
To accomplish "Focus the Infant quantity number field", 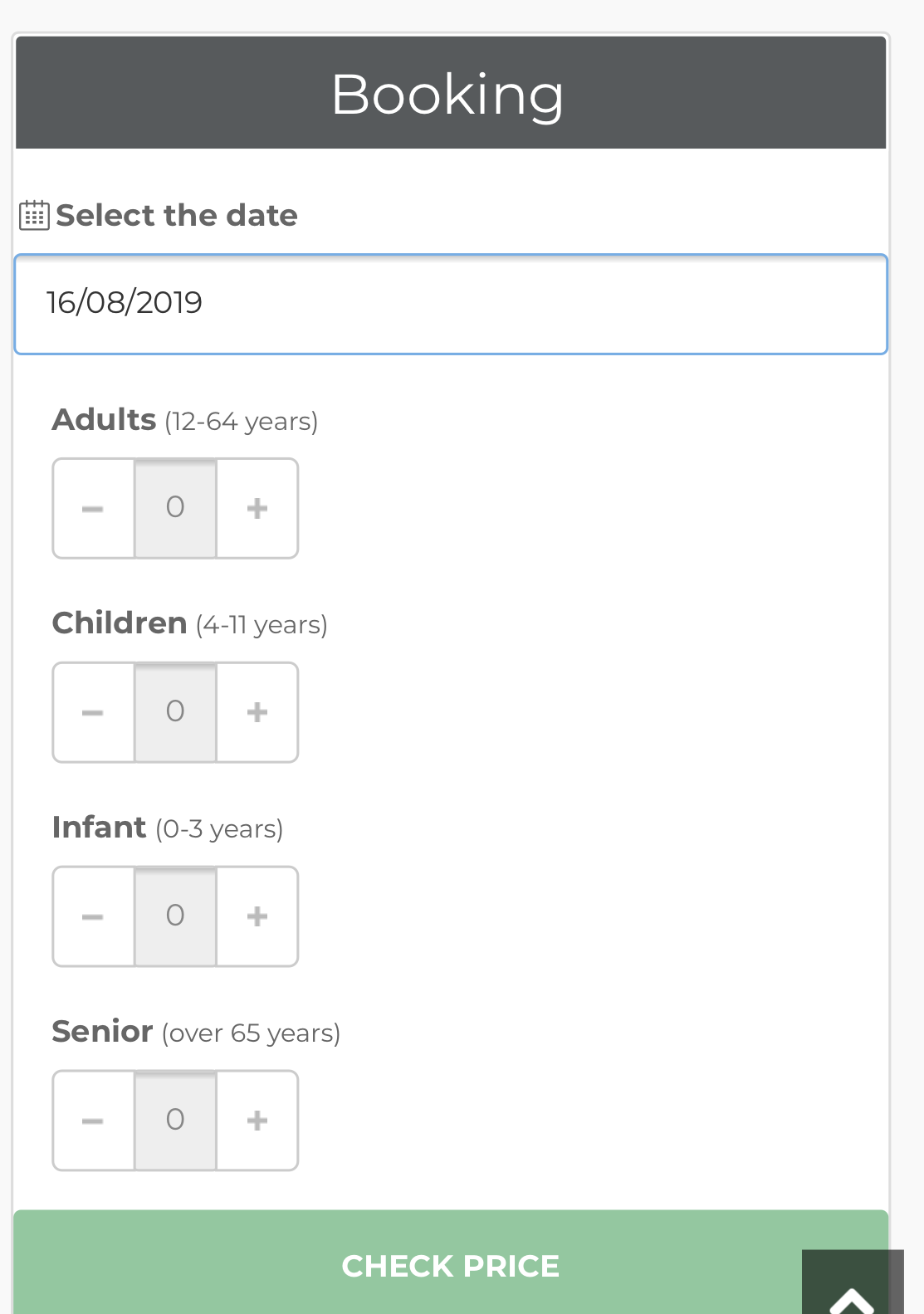I will click(175, 916).
